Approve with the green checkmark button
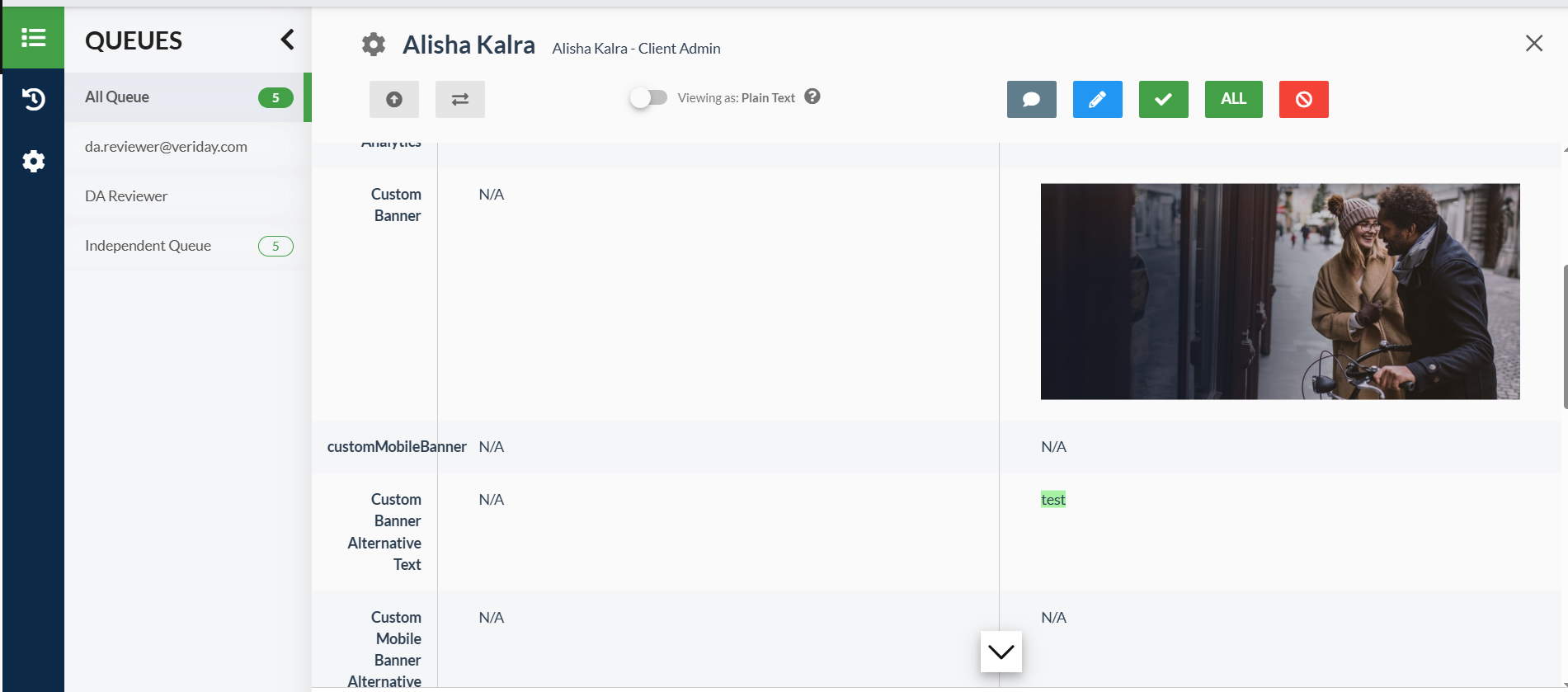The height and width of the screenshot is (692, 1568). [1163, 99]
